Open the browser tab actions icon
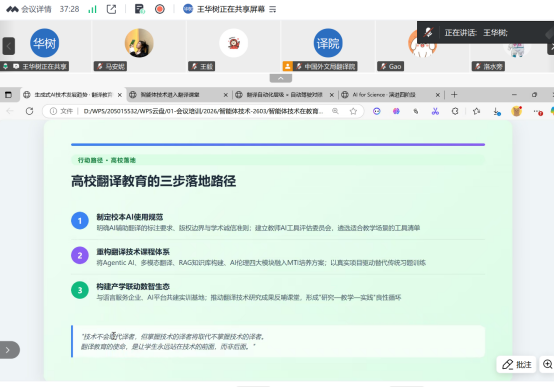 tap(8, 95)
